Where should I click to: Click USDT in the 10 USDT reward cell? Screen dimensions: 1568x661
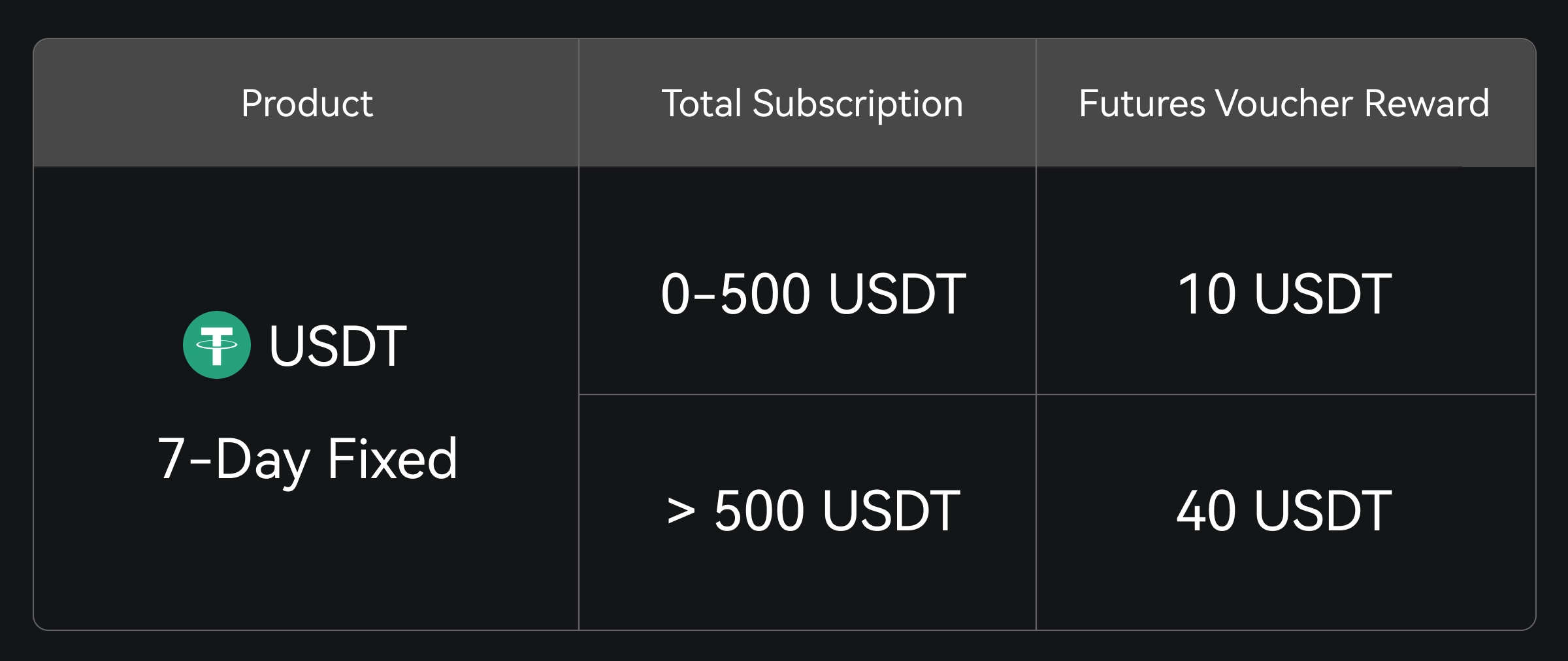[x=1323, y=294]
